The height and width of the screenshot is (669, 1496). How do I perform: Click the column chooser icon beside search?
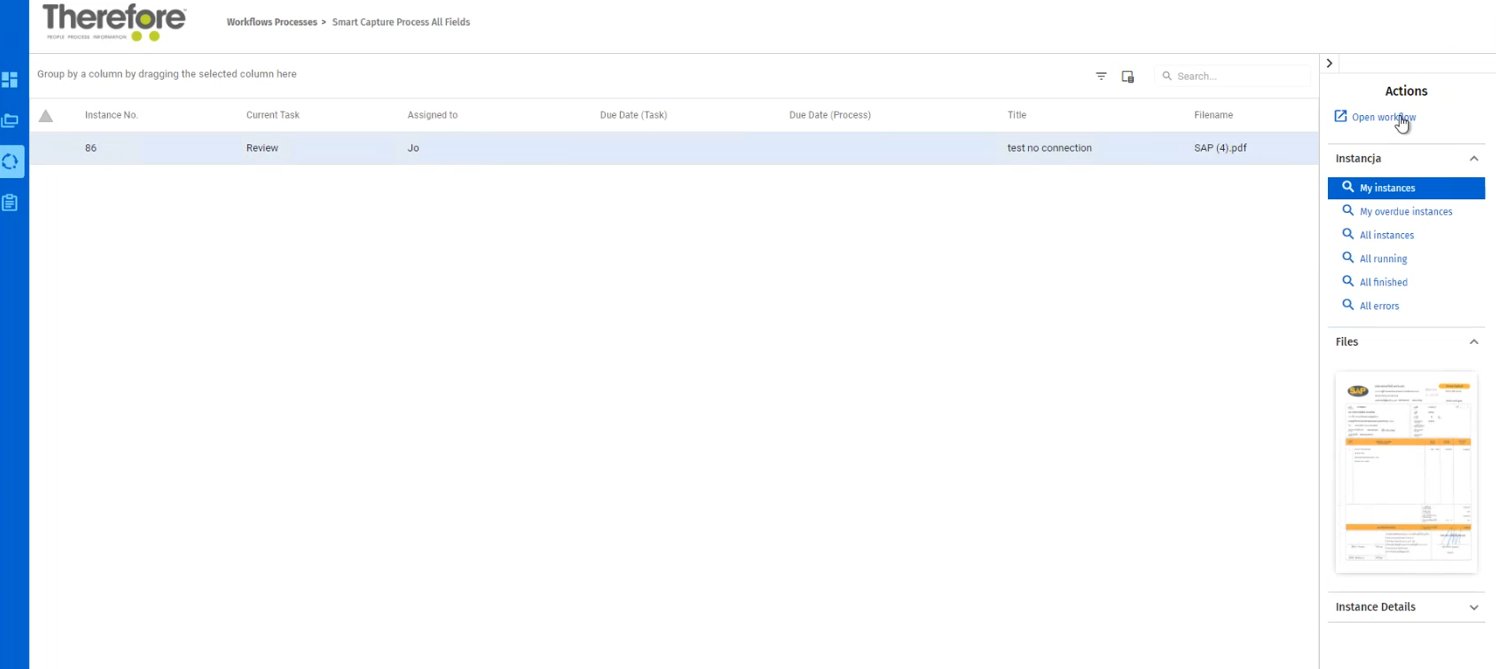1128,76
